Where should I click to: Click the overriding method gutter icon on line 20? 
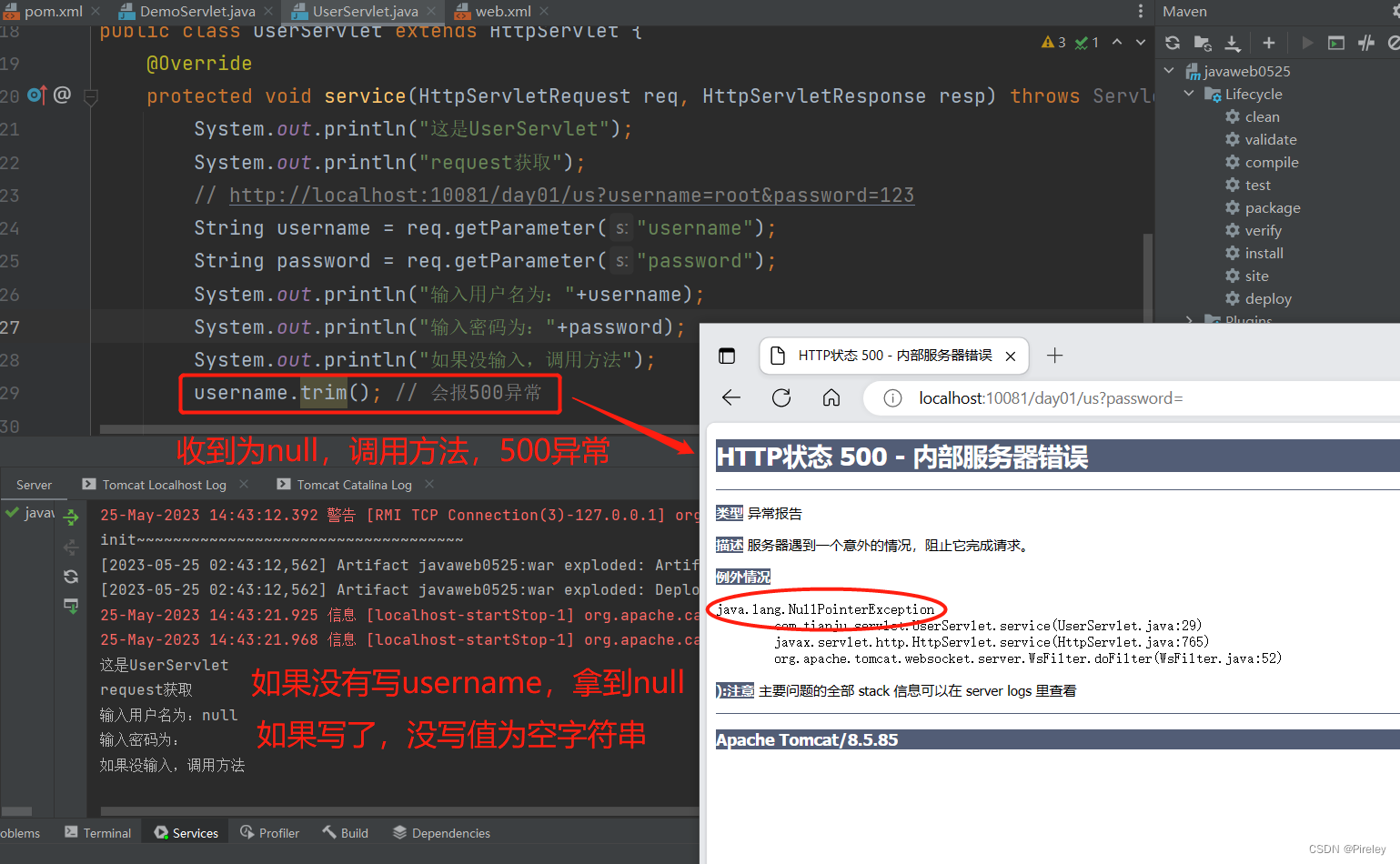coord(36,95)
